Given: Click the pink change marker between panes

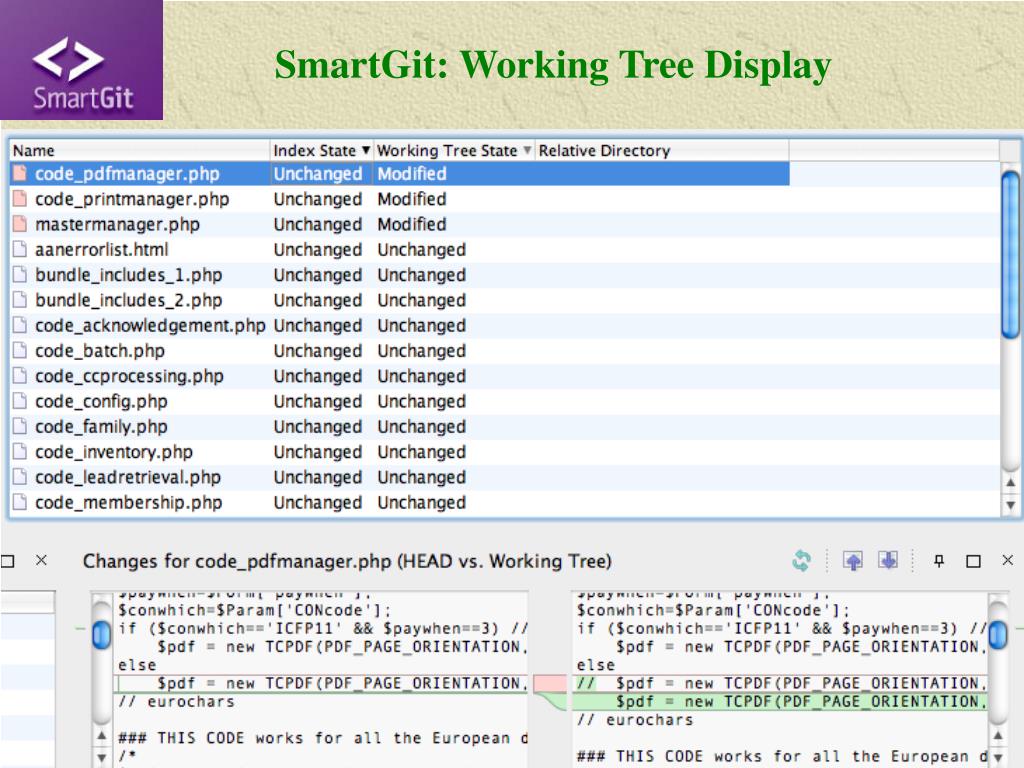Looking at the screenshot, I should point(550,683).
